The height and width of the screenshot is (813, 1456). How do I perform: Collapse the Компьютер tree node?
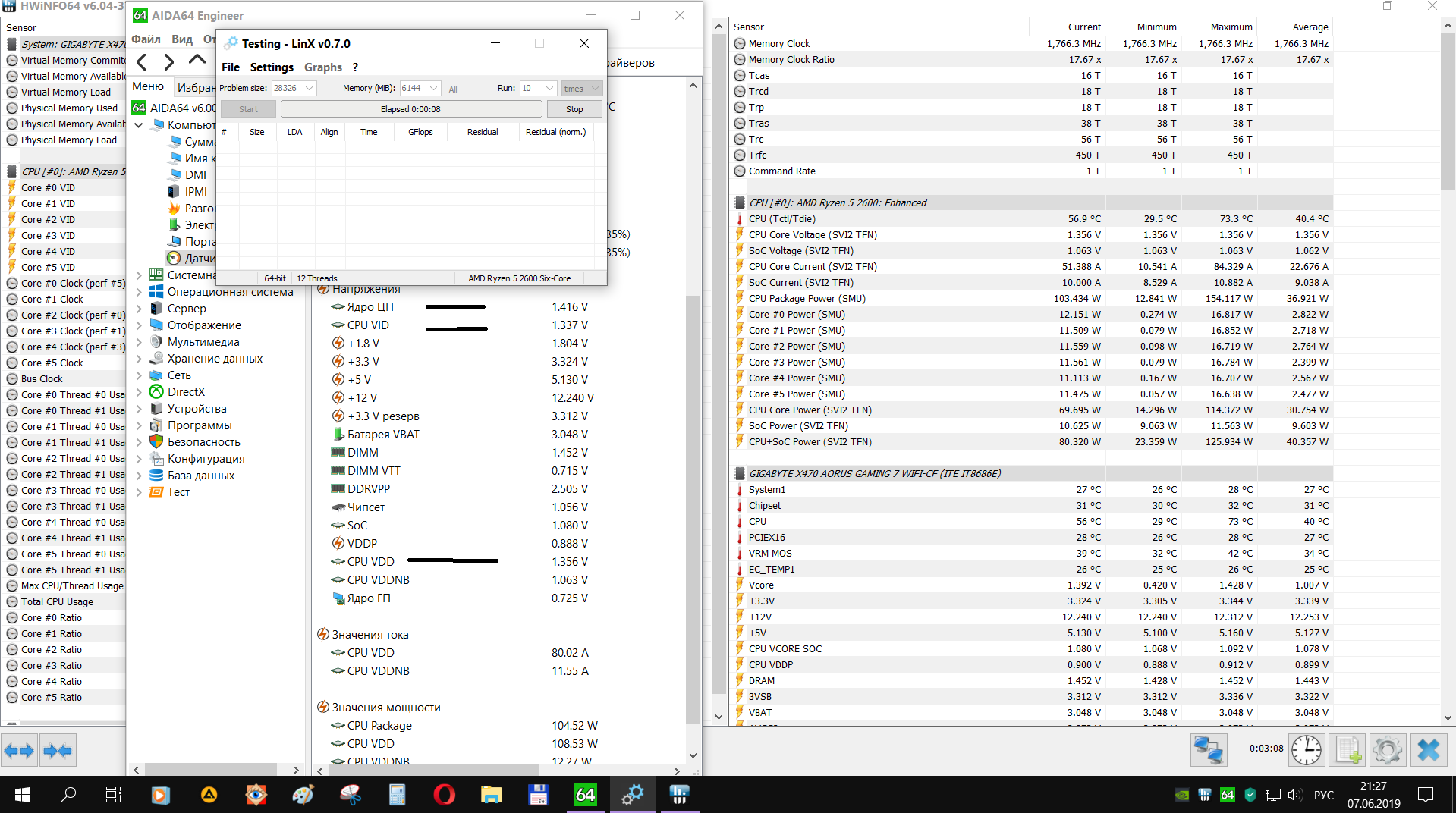pos(139,125)
